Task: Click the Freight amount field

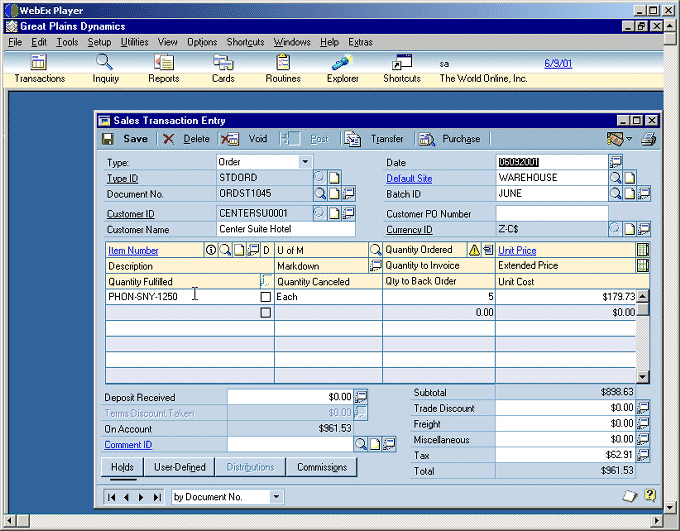Action: 565,423
